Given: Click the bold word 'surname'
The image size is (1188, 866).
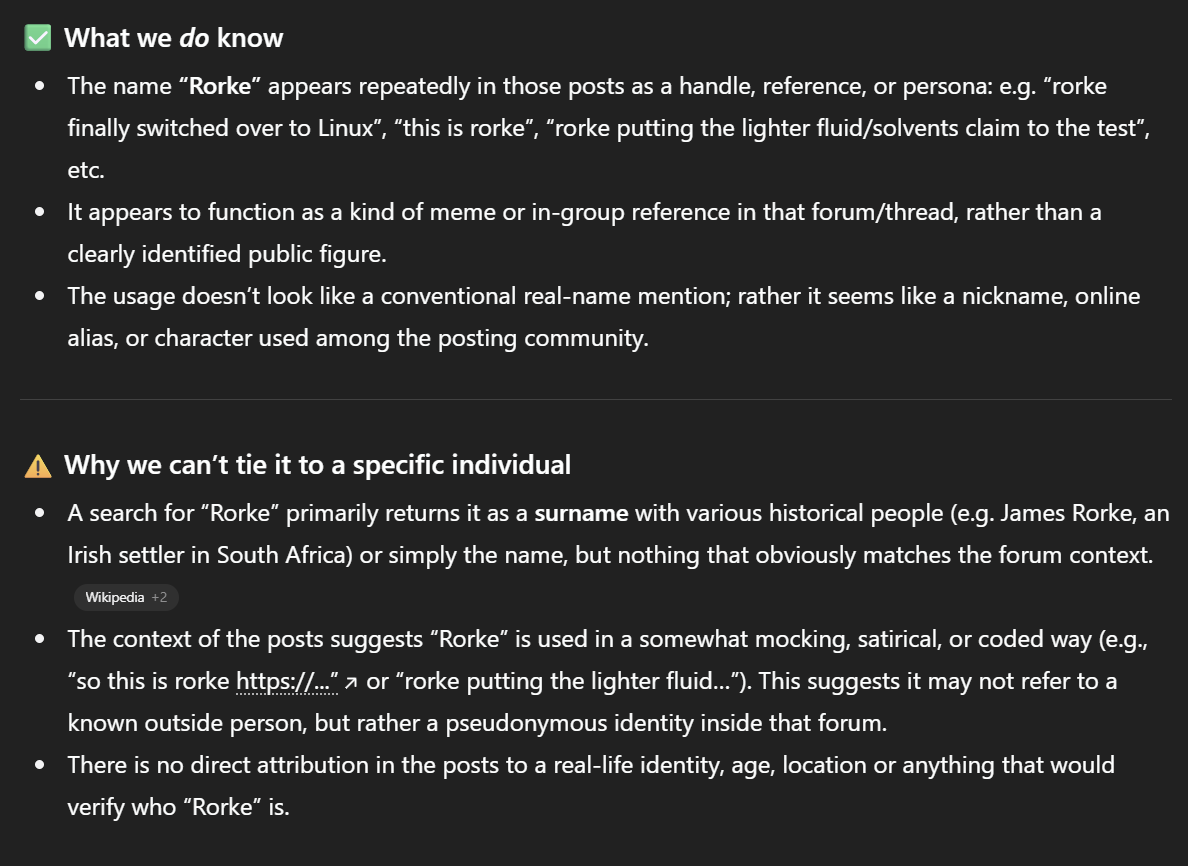Looking at the screenshot, I should (x=581, y=514).
